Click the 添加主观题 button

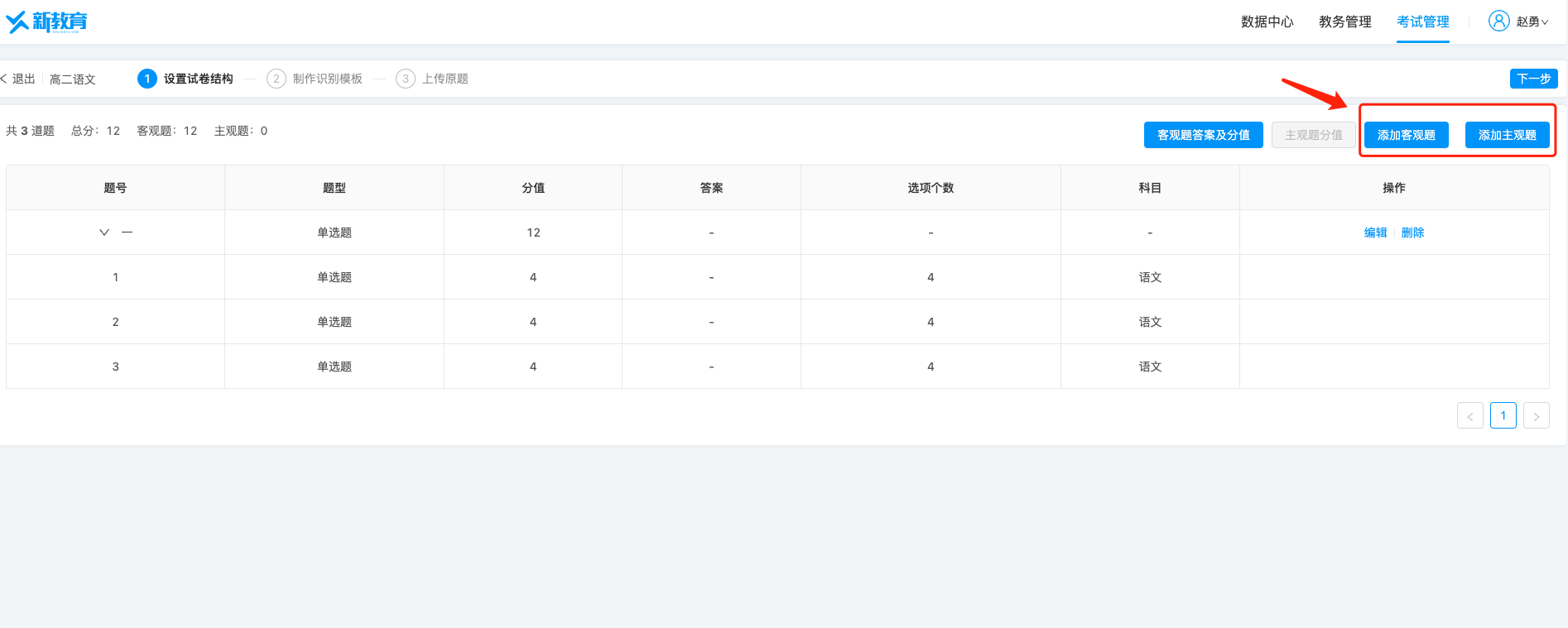point(1507,135)
